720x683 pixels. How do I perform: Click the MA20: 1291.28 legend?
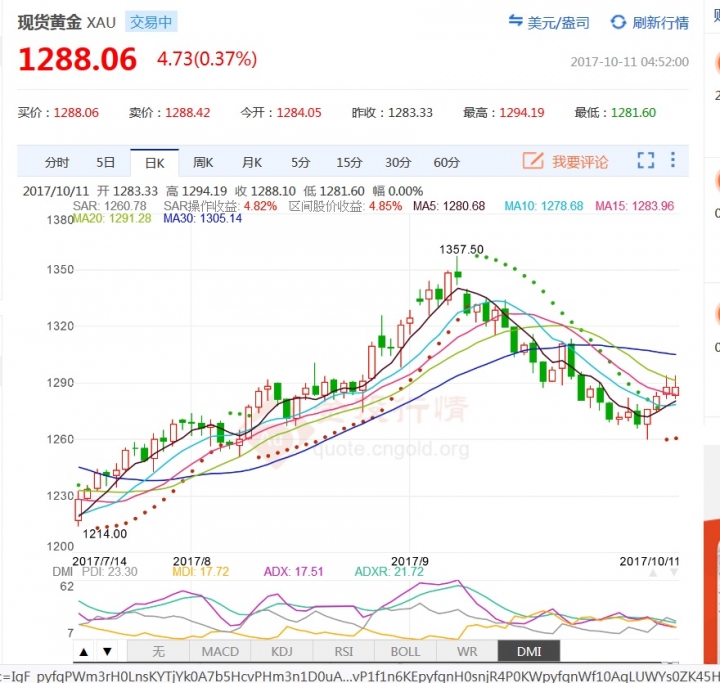112,218
